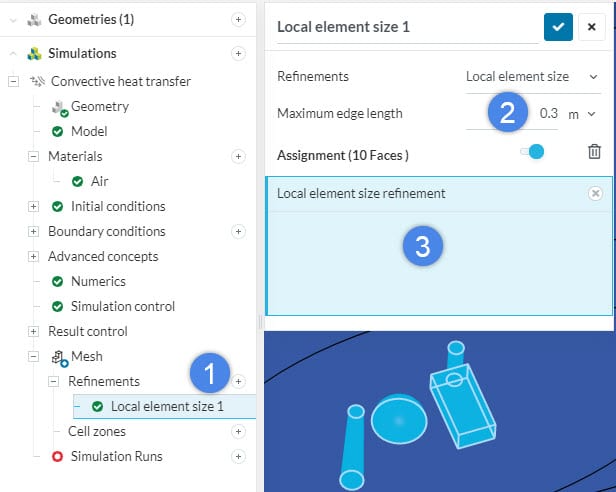Toggle the Assignment selection switch
The image size is (616, 492).
[532, 152]
